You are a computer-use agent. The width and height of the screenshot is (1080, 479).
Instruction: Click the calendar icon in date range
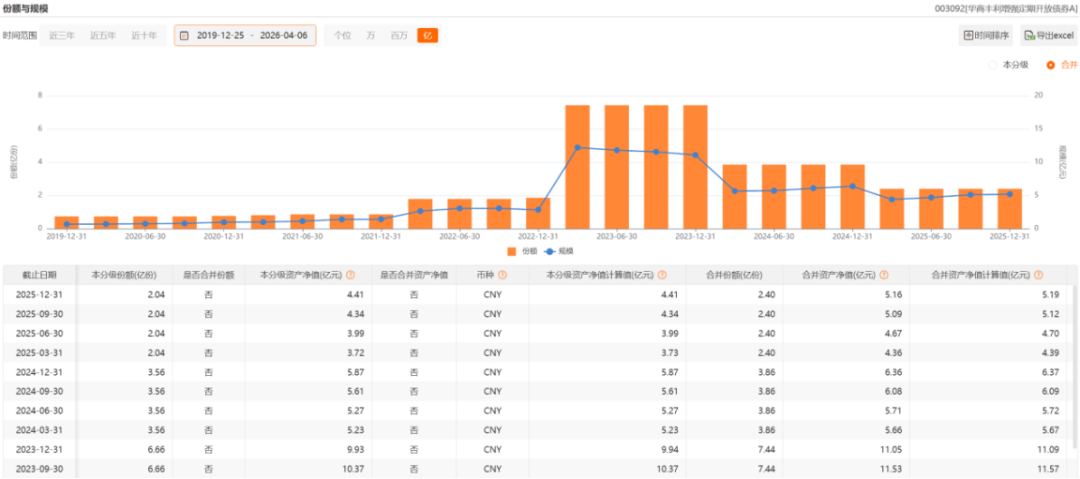coord(183,36)
